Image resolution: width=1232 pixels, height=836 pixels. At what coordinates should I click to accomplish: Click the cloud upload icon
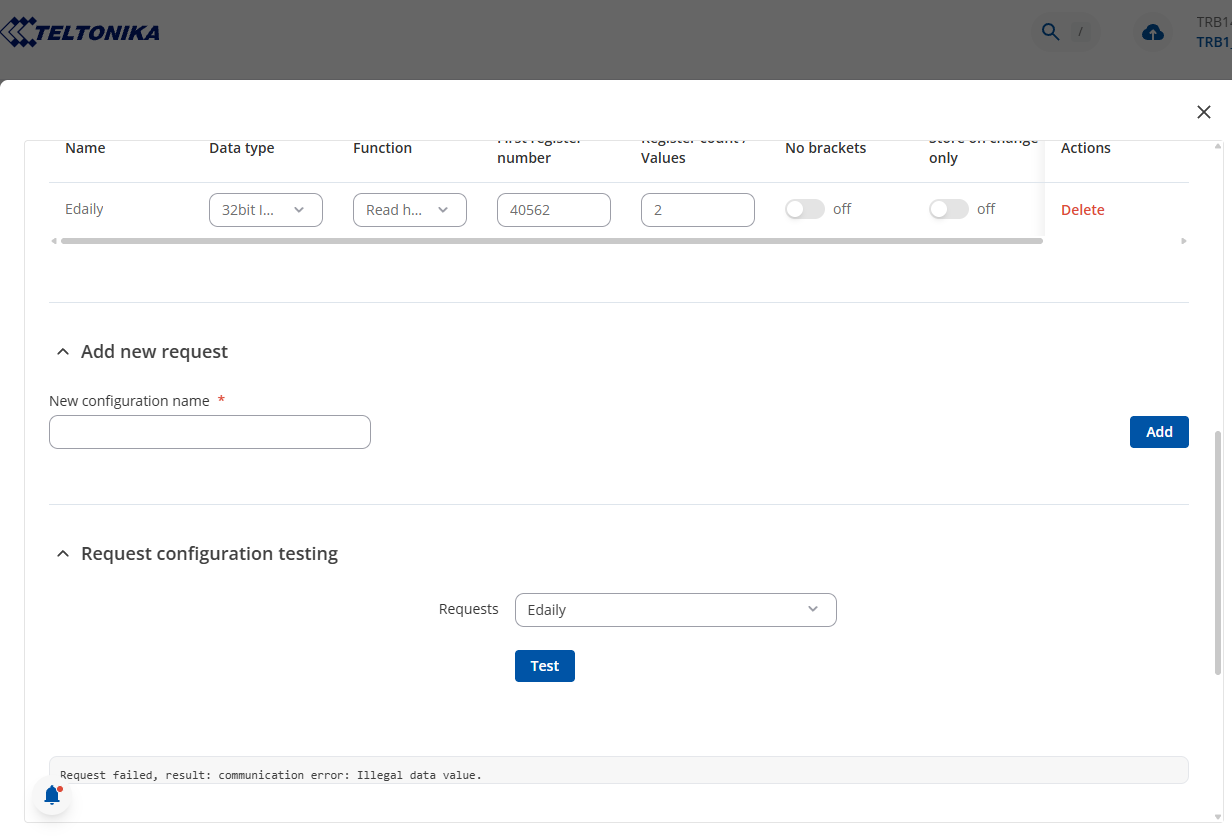click(x=1153, y=33)
